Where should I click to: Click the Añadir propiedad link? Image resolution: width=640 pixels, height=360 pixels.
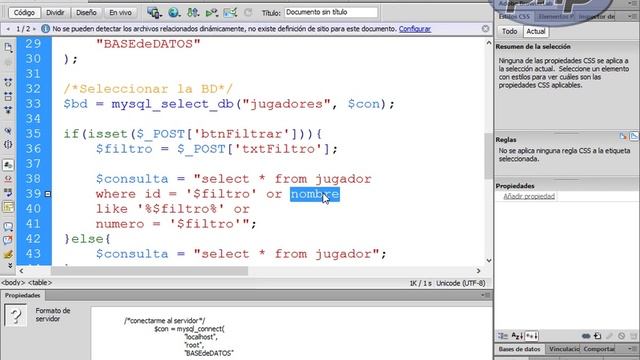(529, 196)
